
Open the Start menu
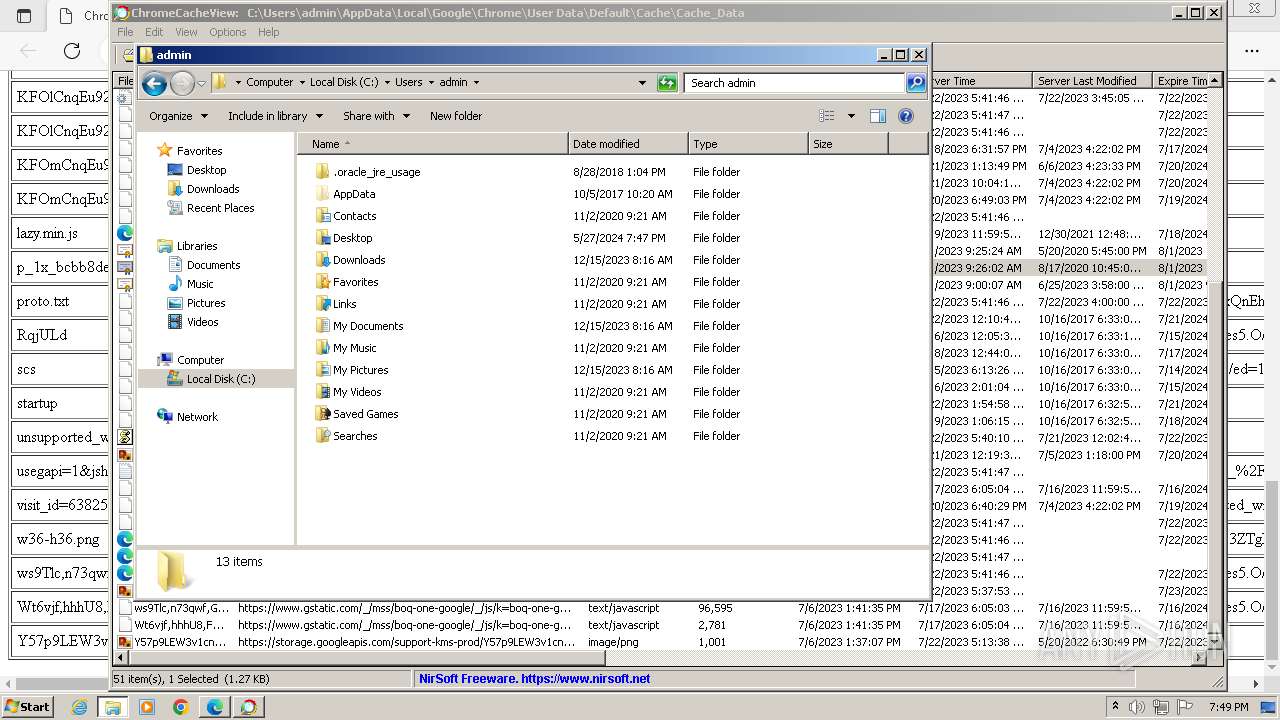[x=27, y=706]
